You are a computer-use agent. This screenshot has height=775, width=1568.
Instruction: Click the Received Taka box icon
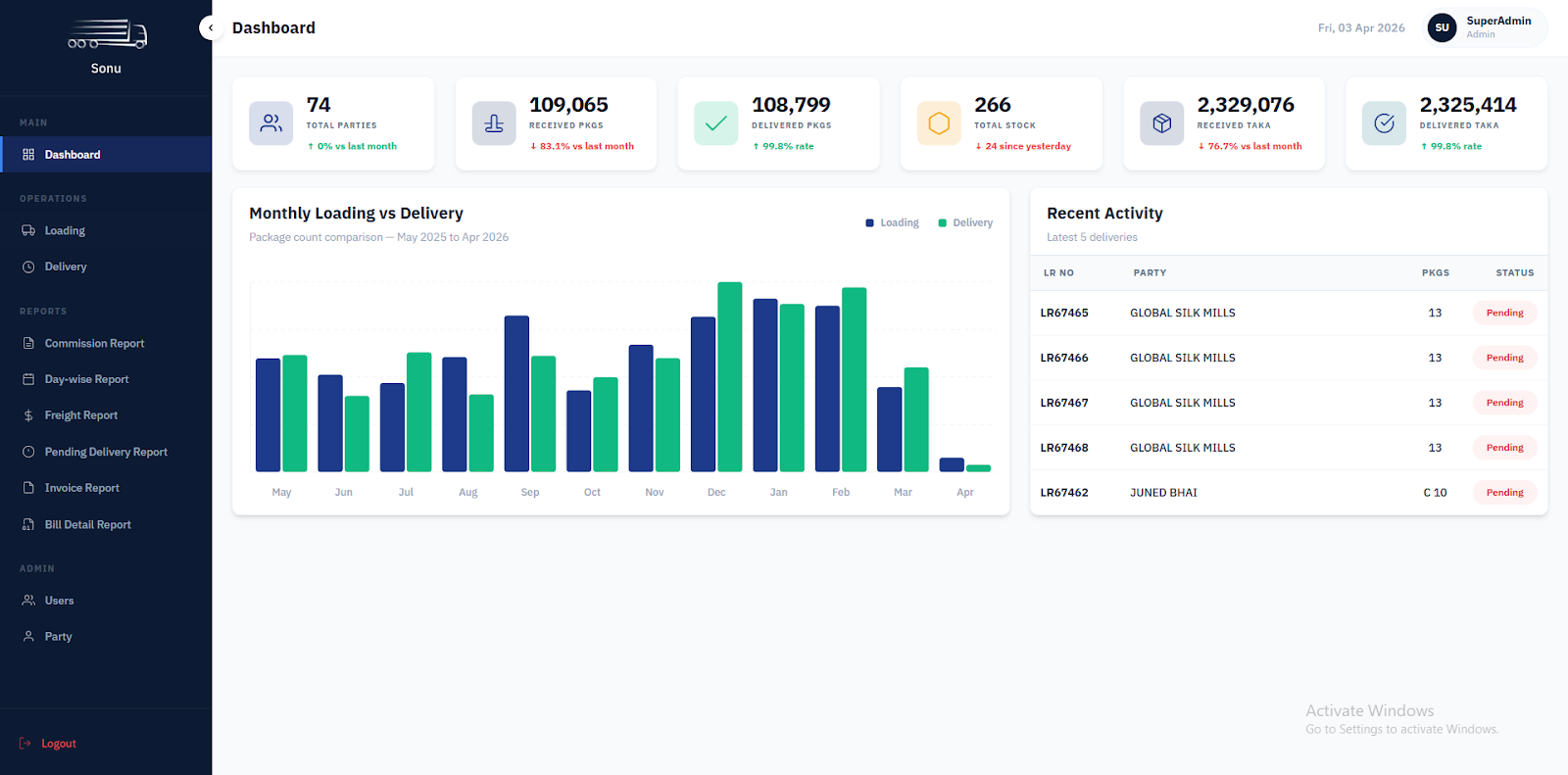point(1161,123)
